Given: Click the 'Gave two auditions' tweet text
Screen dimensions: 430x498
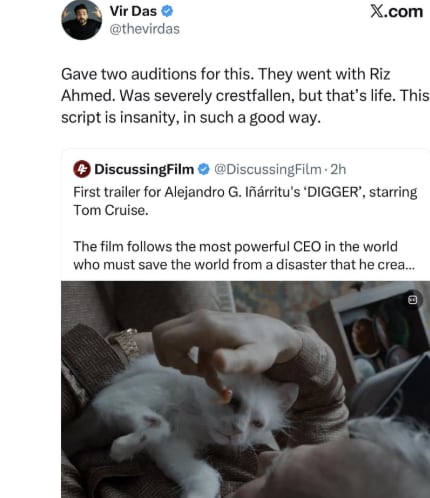Looking at the screenshot, I should 245,96.
